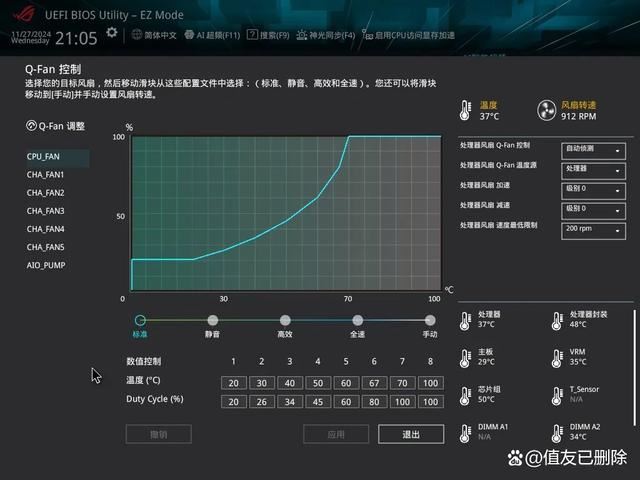Click the 芯片组 50°C reading
The image size is (640, 480).
pyautogui.click(x=486, y=399)
